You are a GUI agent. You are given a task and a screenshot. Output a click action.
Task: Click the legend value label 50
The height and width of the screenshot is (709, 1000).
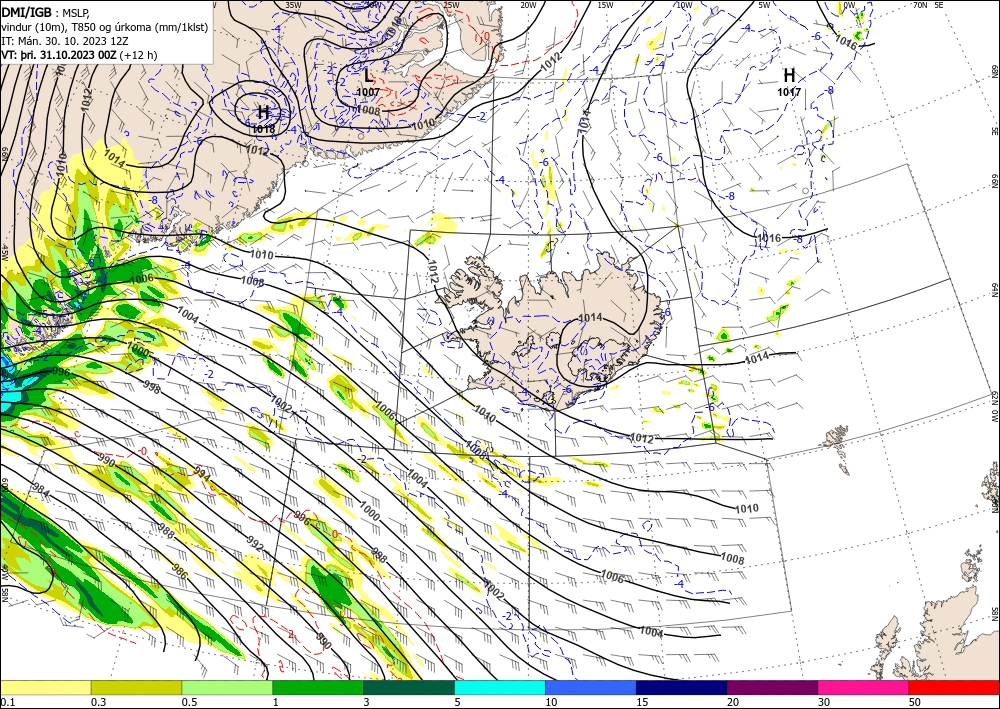(x=915, y=702)
